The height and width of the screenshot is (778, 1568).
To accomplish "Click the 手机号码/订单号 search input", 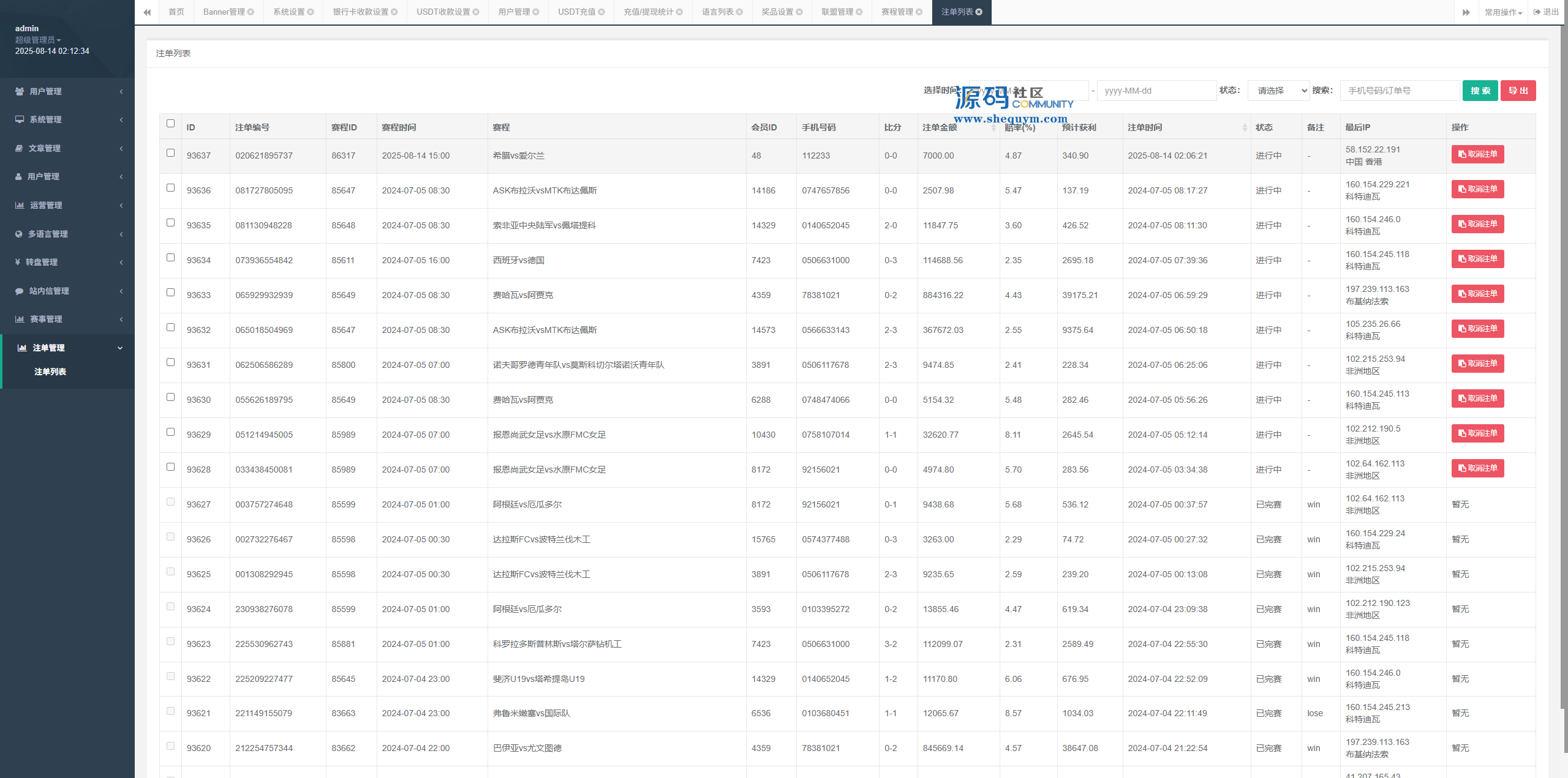I will 1399,91.
